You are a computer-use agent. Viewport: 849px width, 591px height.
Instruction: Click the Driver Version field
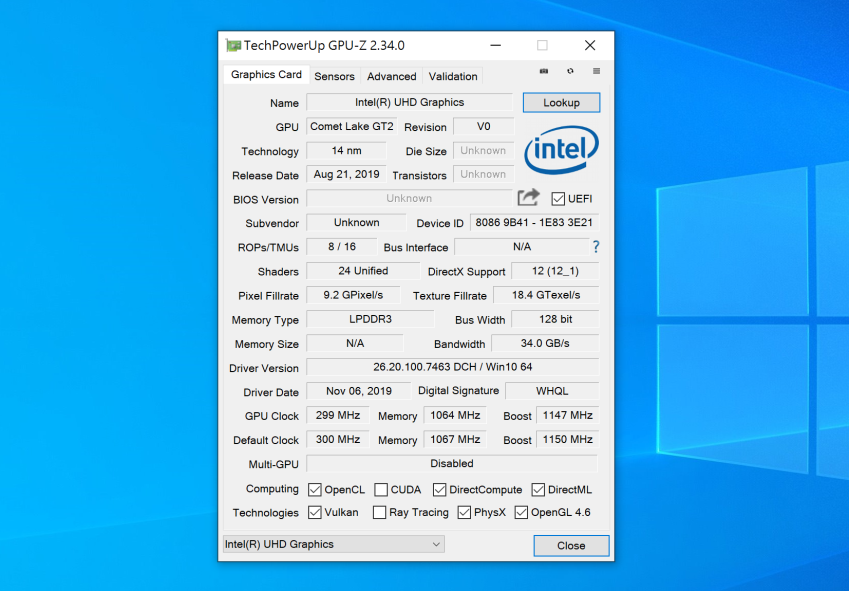(x=453, y=367)
